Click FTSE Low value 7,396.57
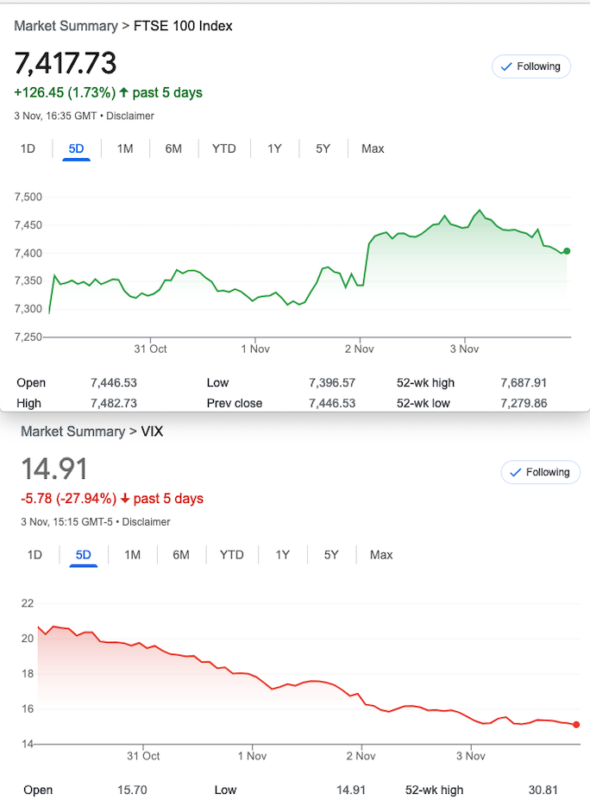The image size is (590, 800). (x=332, y=383)
